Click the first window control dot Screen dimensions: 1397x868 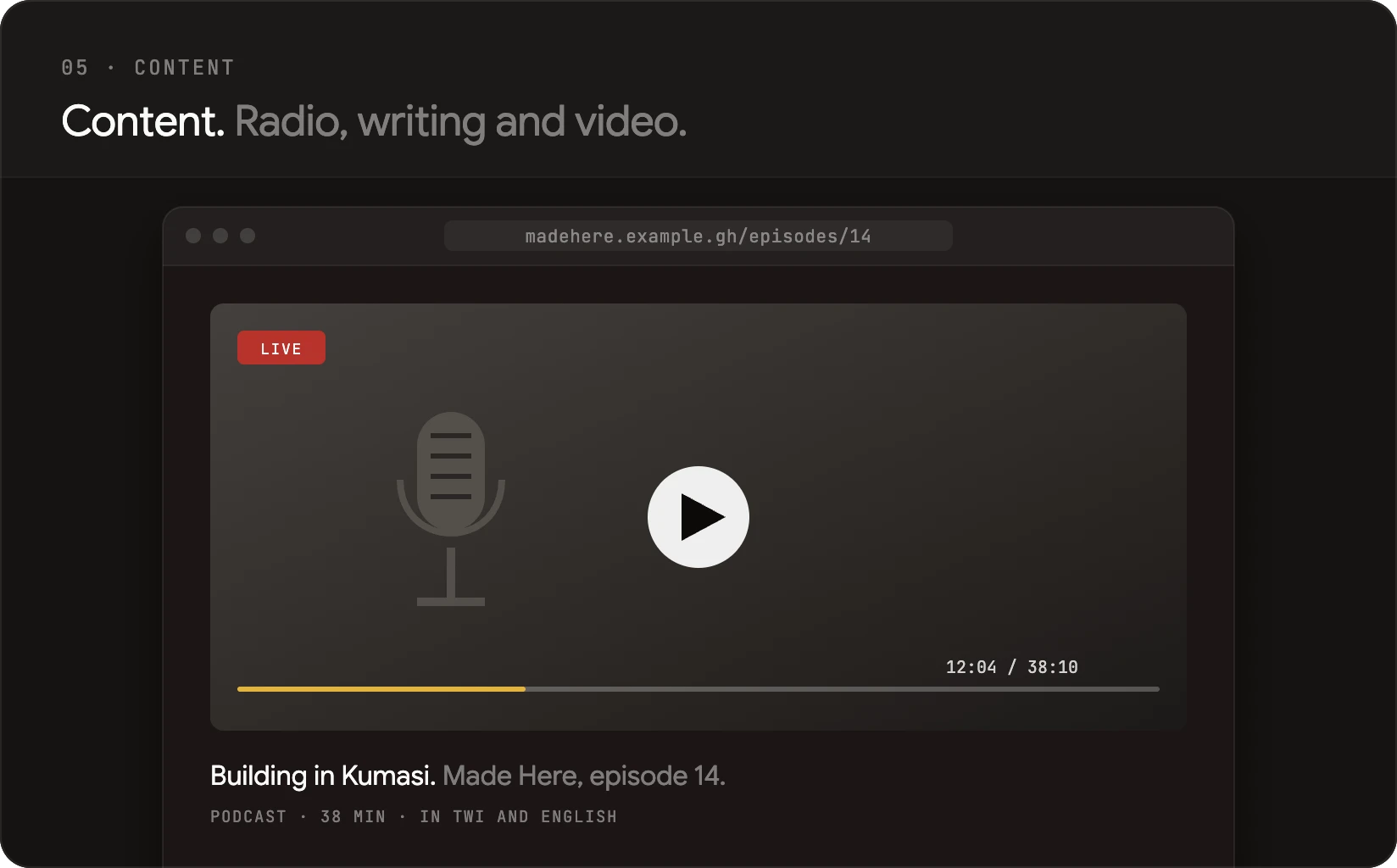click(x=193, y=236)
